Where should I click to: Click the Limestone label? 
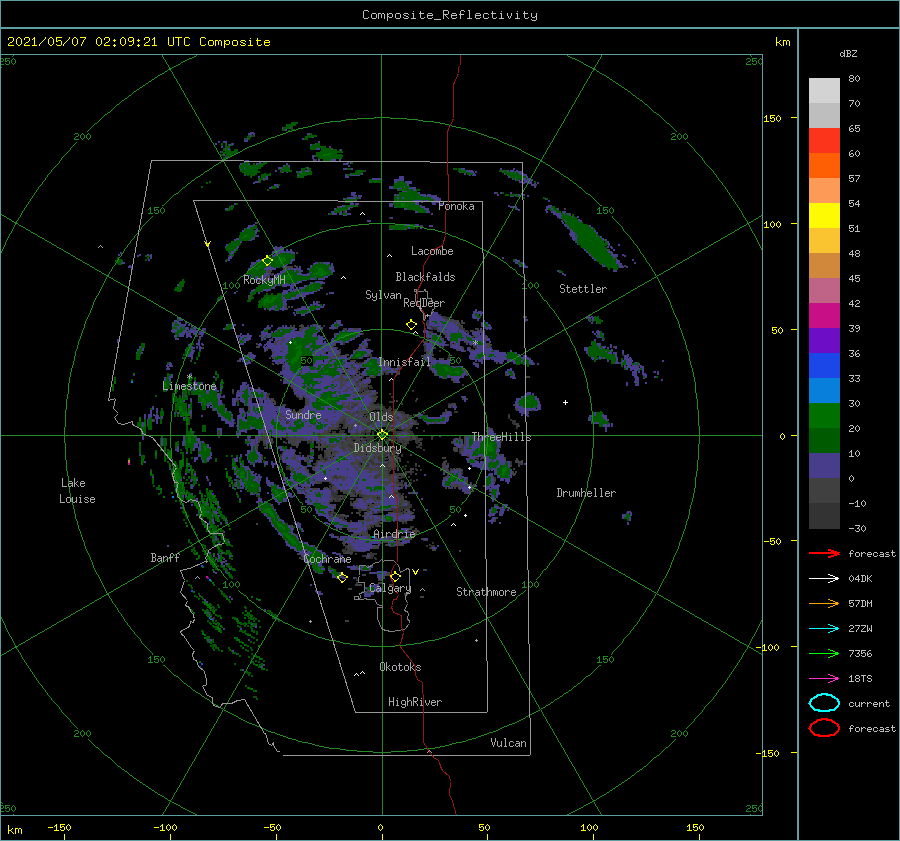(x=189, y=386)
